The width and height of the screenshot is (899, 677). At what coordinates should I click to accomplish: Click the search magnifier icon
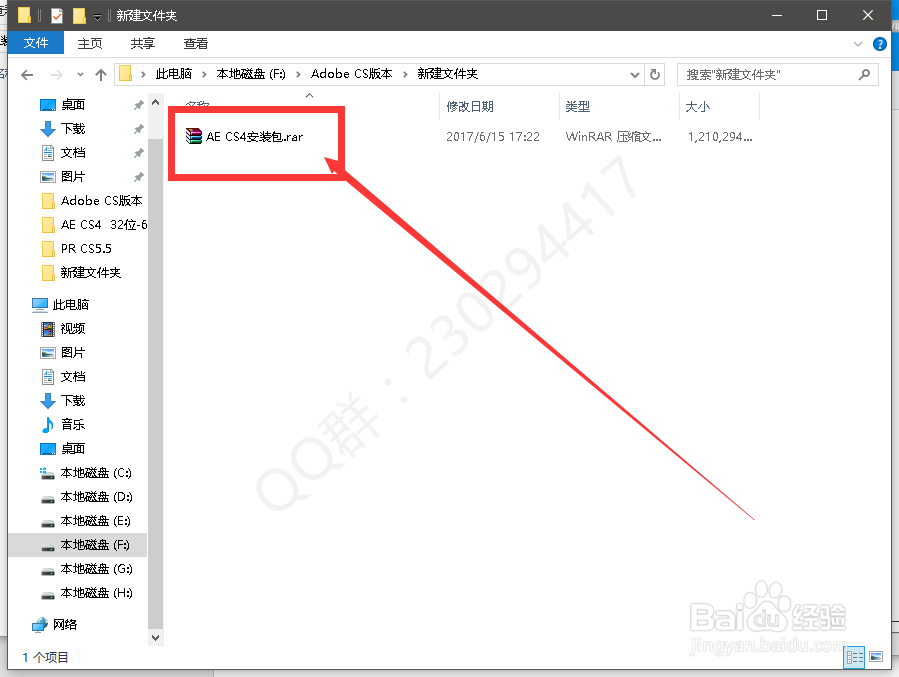pyautogui.click(x=864, y=75)
